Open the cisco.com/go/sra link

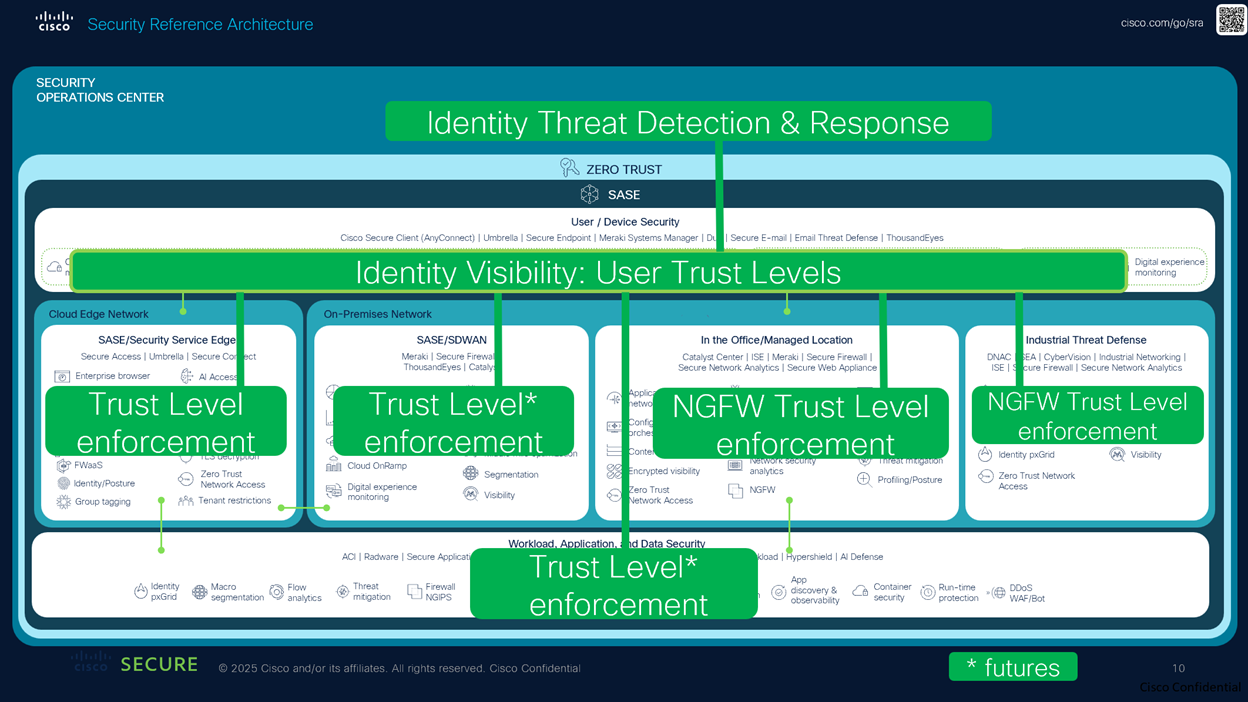pyautogui.click(x=1162, y=24)
